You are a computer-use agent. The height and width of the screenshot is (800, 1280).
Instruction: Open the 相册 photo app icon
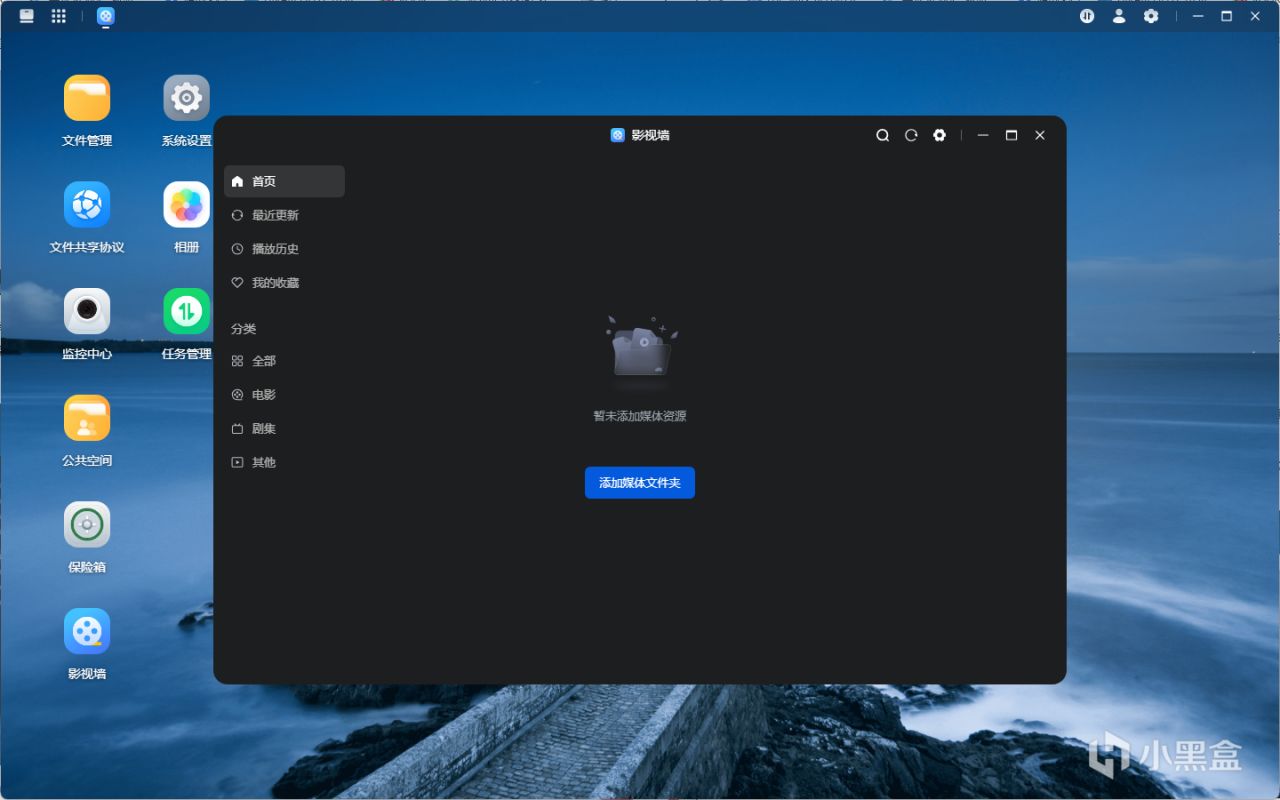pos(187,205)
